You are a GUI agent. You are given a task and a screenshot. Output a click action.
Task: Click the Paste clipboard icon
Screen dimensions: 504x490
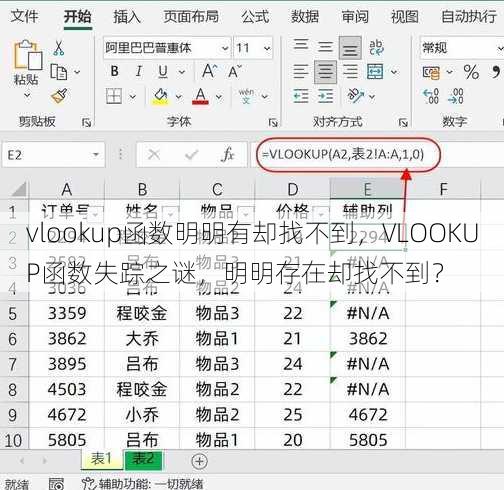pos(28,55)
